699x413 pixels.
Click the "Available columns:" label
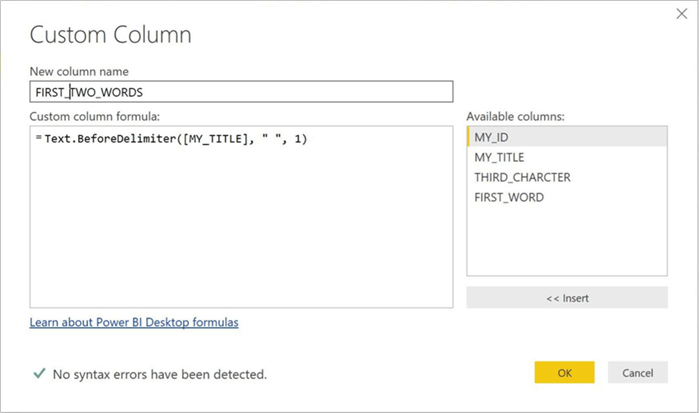(515, 117)
